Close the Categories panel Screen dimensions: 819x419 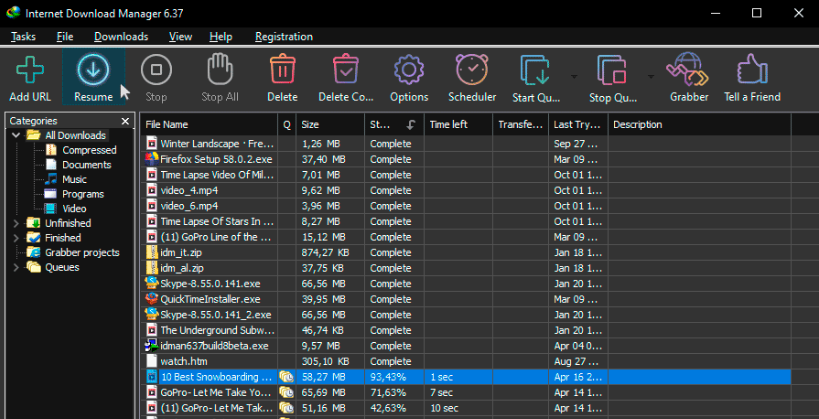125,121
